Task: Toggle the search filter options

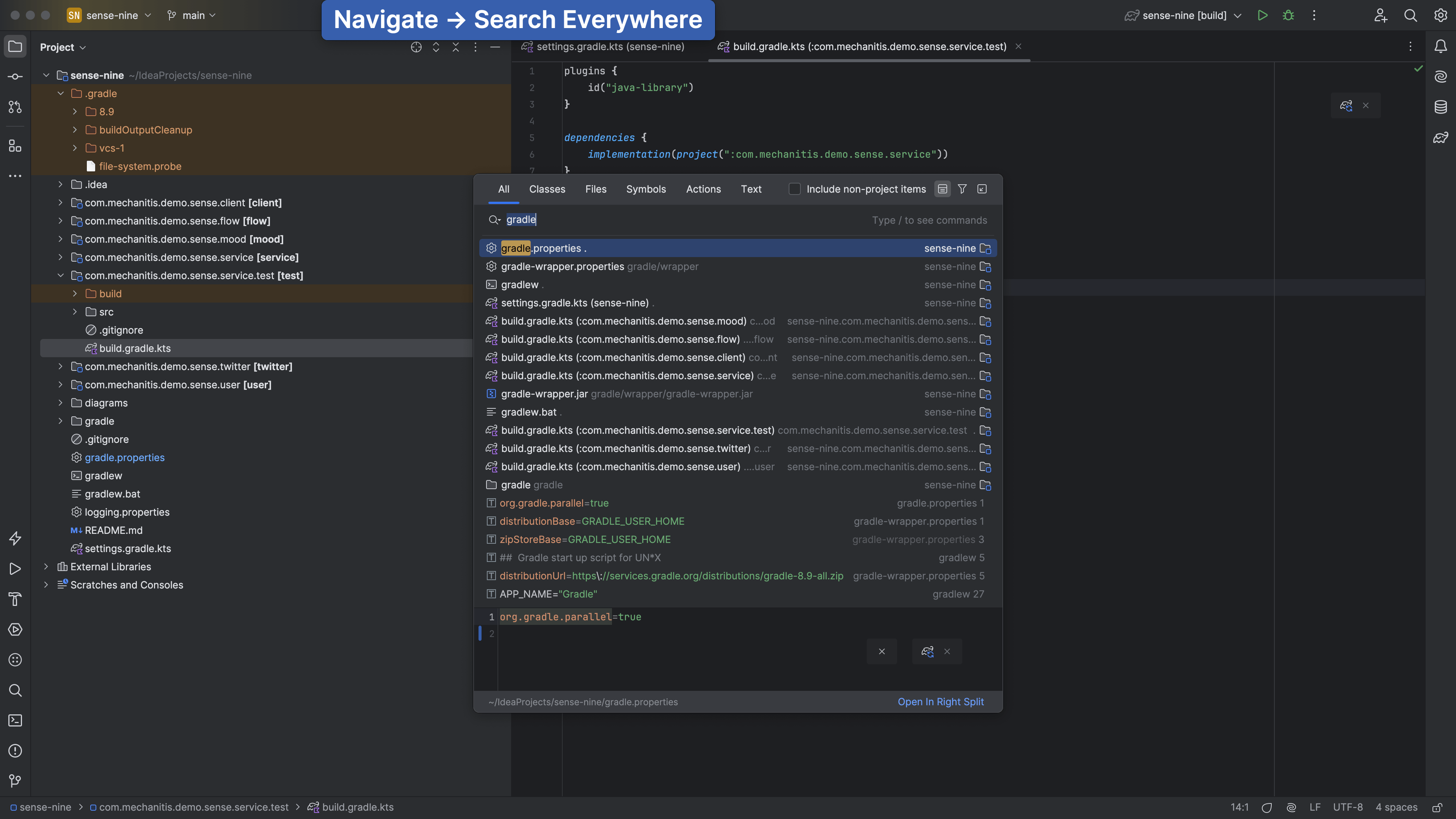Action: [963, 189]
